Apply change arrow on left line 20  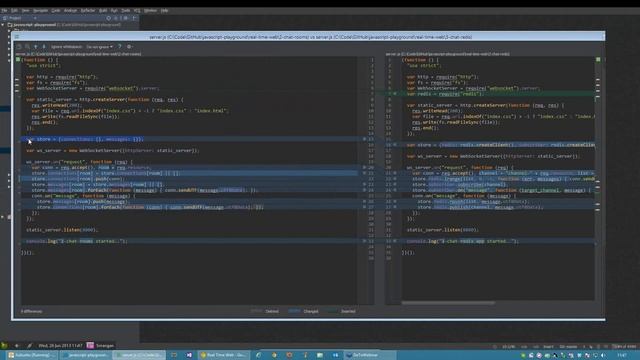(364, 167)
